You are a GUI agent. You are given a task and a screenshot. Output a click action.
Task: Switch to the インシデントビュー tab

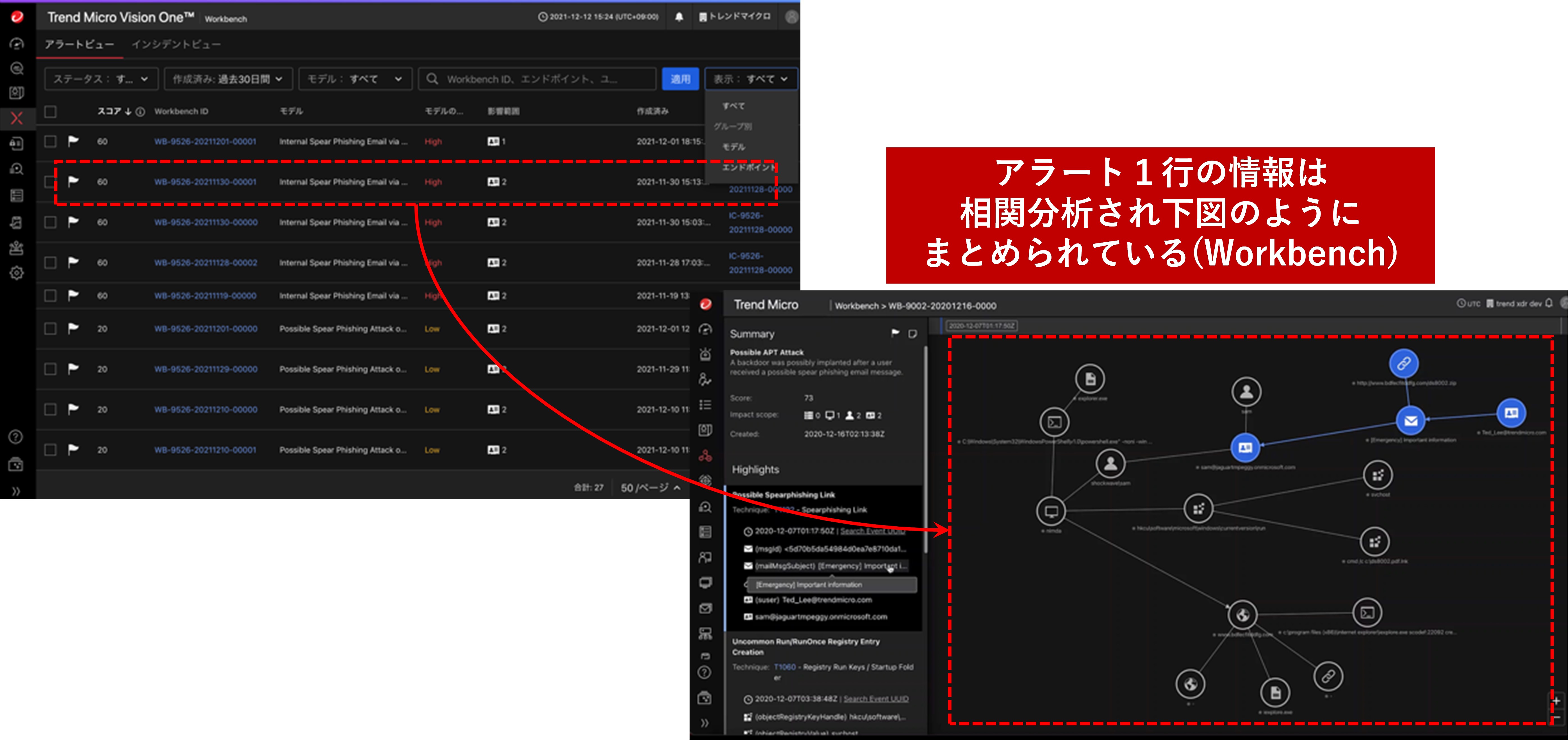click(x=177, y=44)
